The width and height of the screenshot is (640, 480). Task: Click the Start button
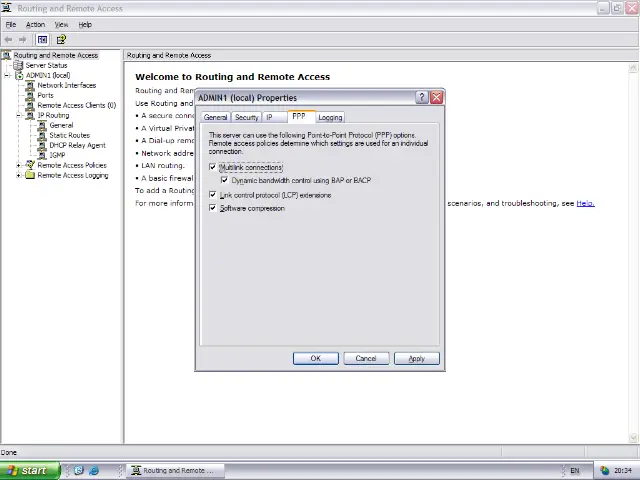(x=30, y=471)
